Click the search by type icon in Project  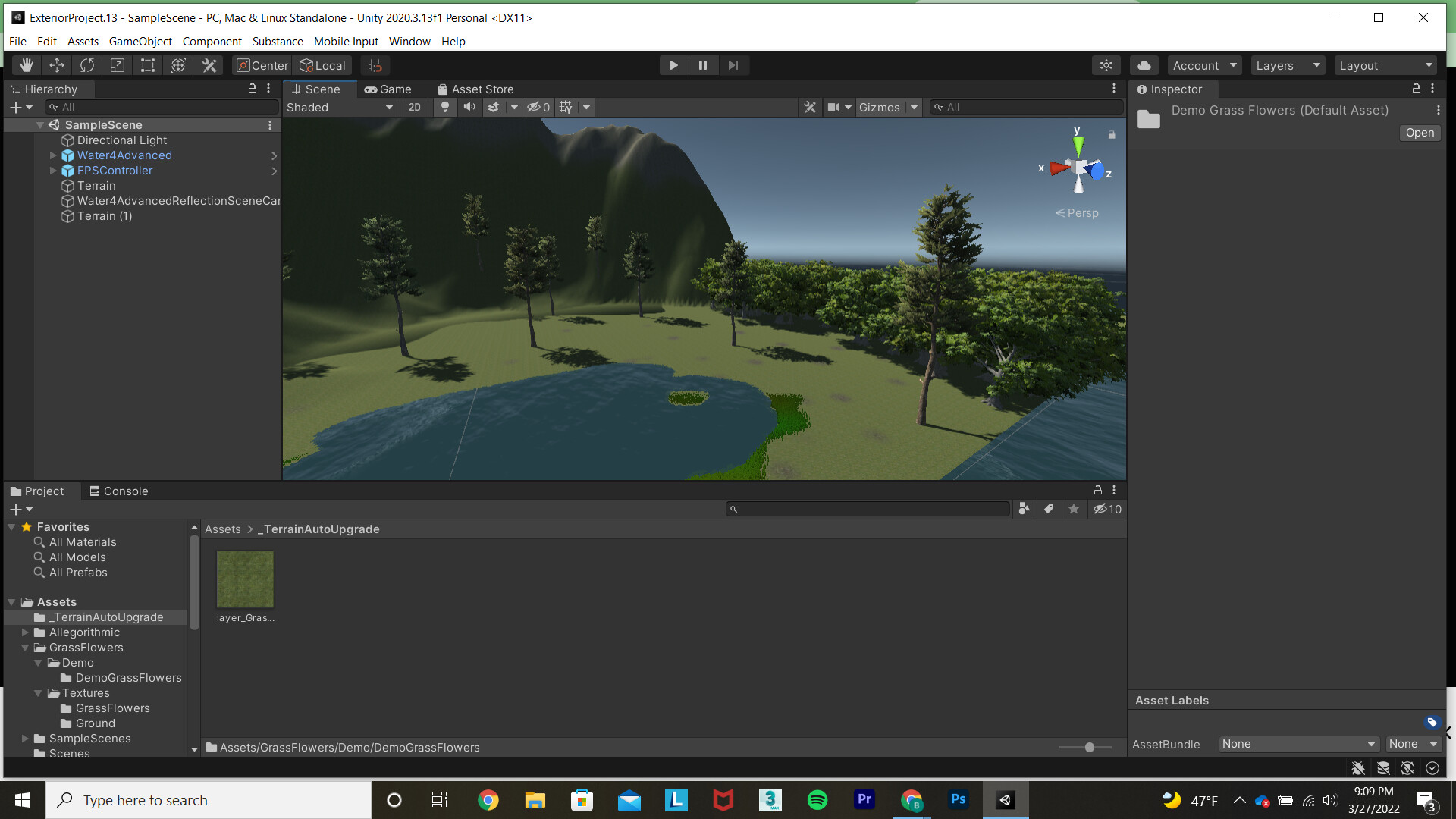pos(1025,509)
